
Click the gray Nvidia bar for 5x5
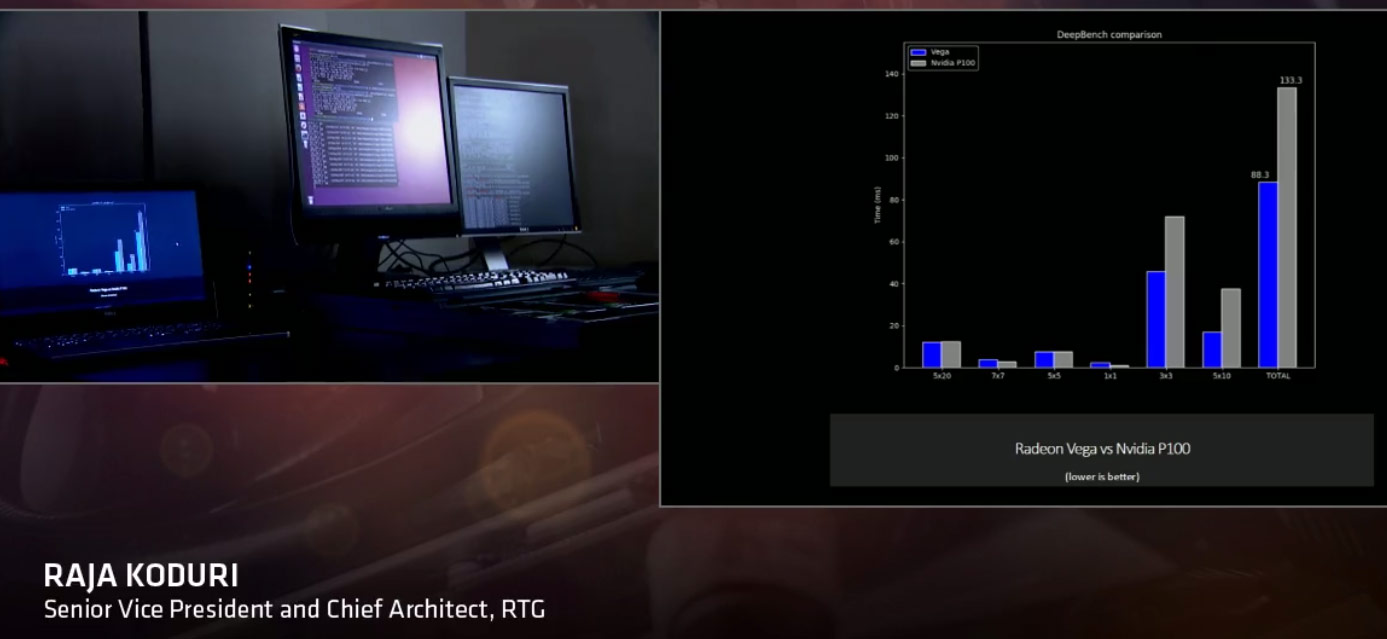tap(1063, 360)
